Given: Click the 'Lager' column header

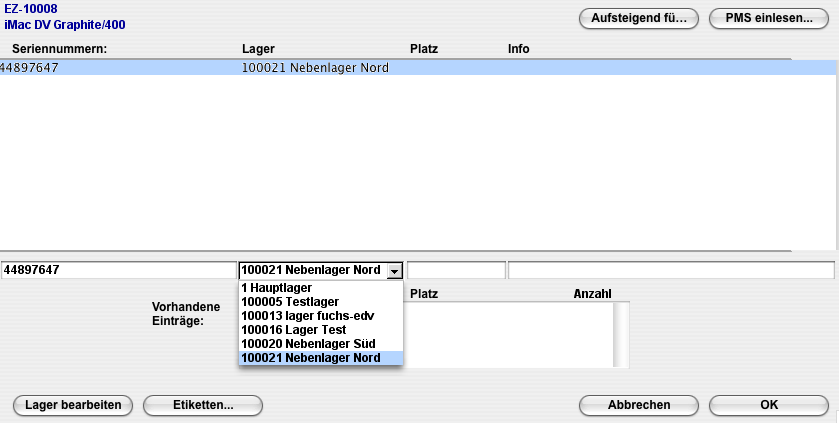Looking at the screenshot, I should click(x=259, y=48).
